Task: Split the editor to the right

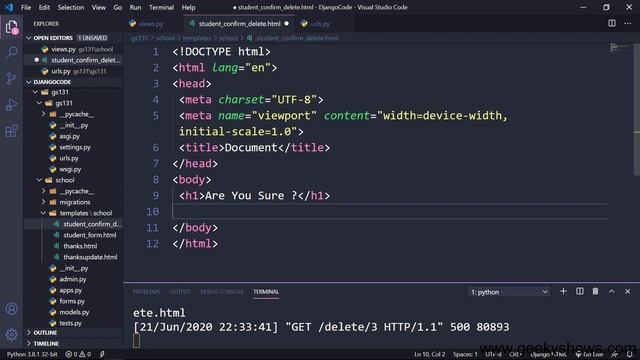Action: pos(611,23)
